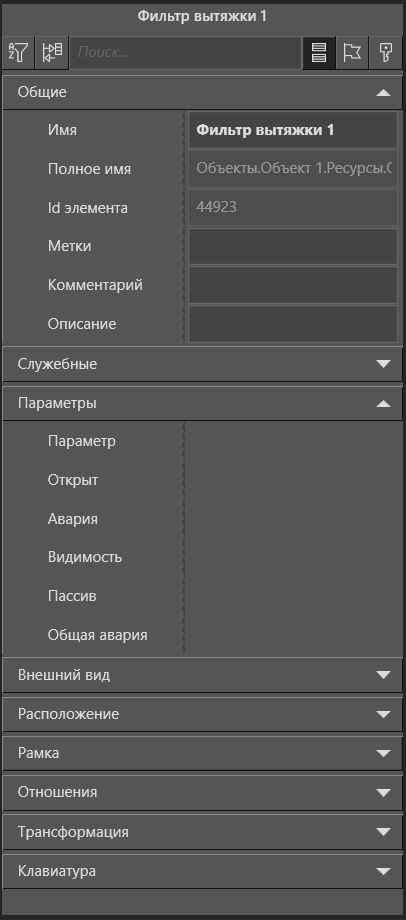Click the alphabetical sort A-Z filter icon
Image resolution: width=406 pixels, height=920 pixels.
pyautogui.click(x=18, y=53)
